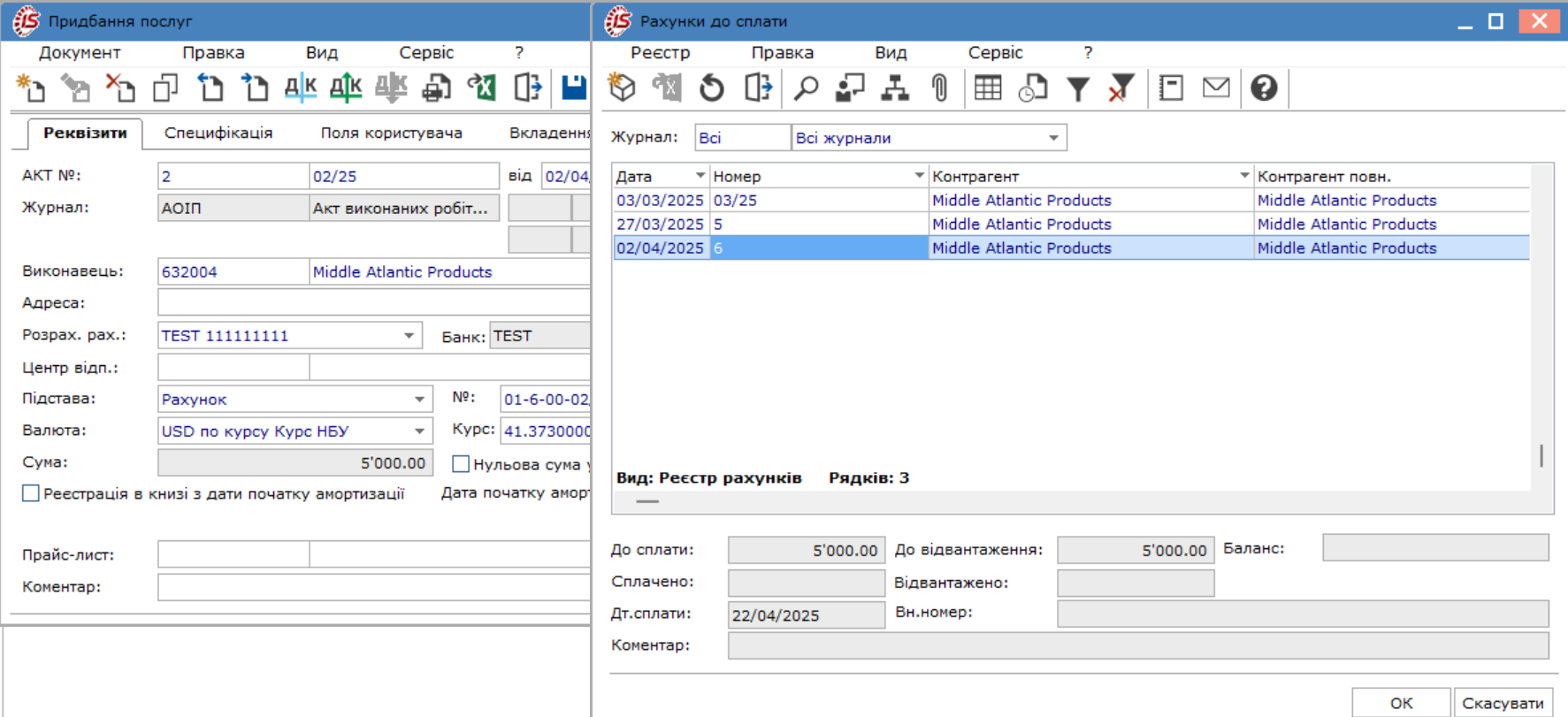Select the invoice row dated 03/03/2025
Screen dimensions: 1568x717
[1071, 201]
